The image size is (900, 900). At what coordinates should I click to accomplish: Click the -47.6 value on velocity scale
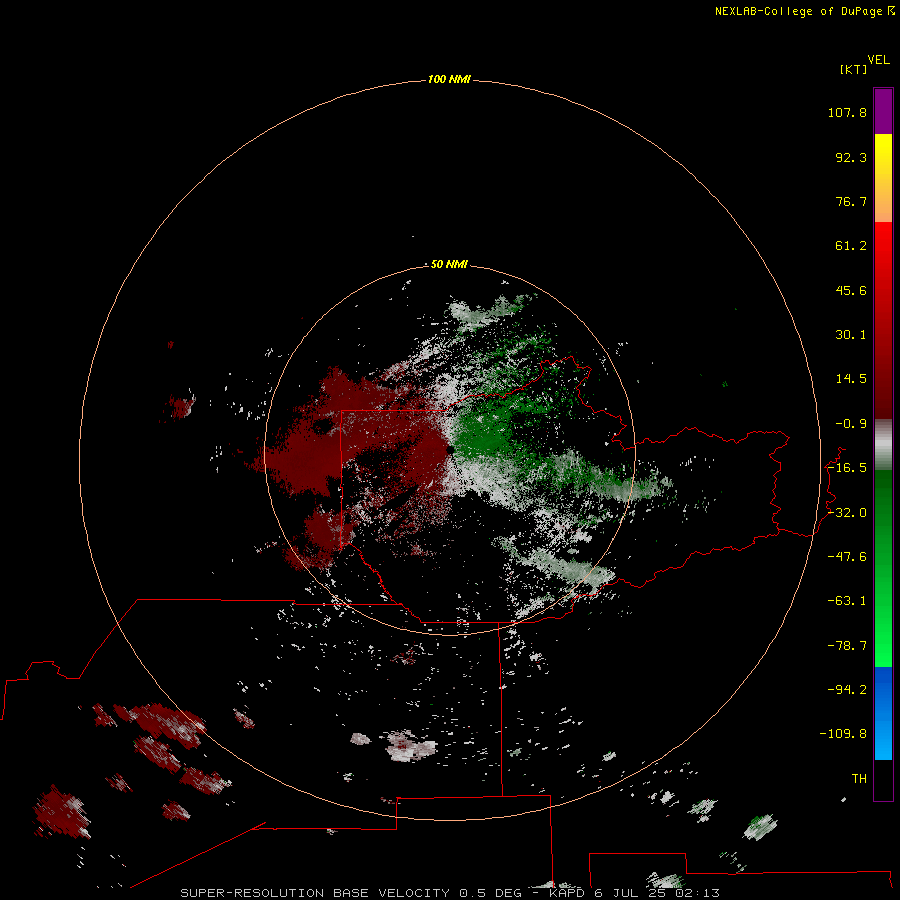click(847, 557)
